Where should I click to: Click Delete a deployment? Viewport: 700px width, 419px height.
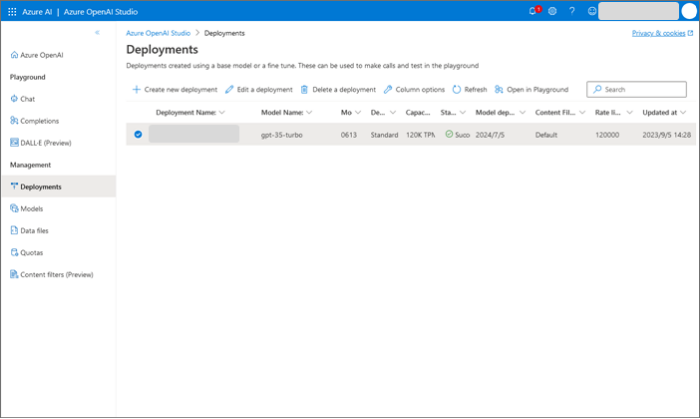pyautogui.click(x=338, y=90)
